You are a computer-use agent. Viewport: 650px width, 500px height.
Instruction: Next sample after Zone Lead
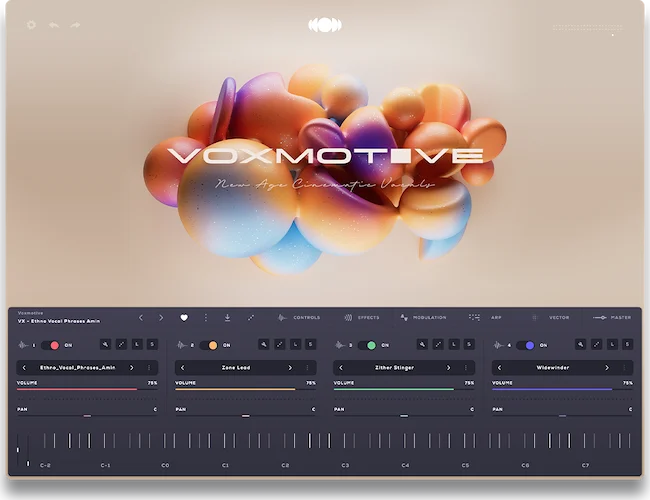290,368
